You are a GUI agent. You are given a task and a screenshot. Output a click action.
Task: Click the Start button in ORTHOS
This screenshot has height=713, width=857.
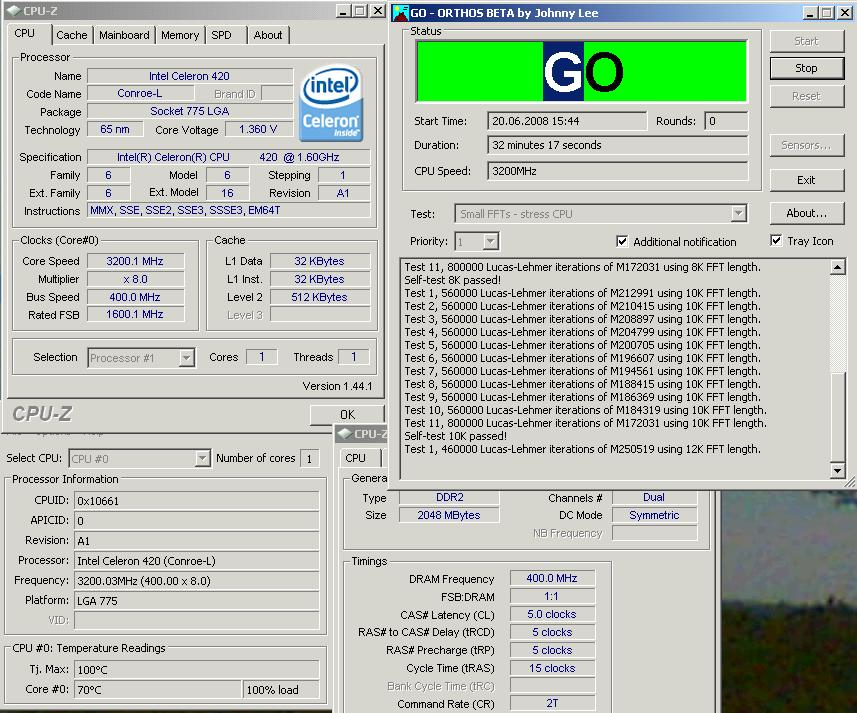coord(806,41)
